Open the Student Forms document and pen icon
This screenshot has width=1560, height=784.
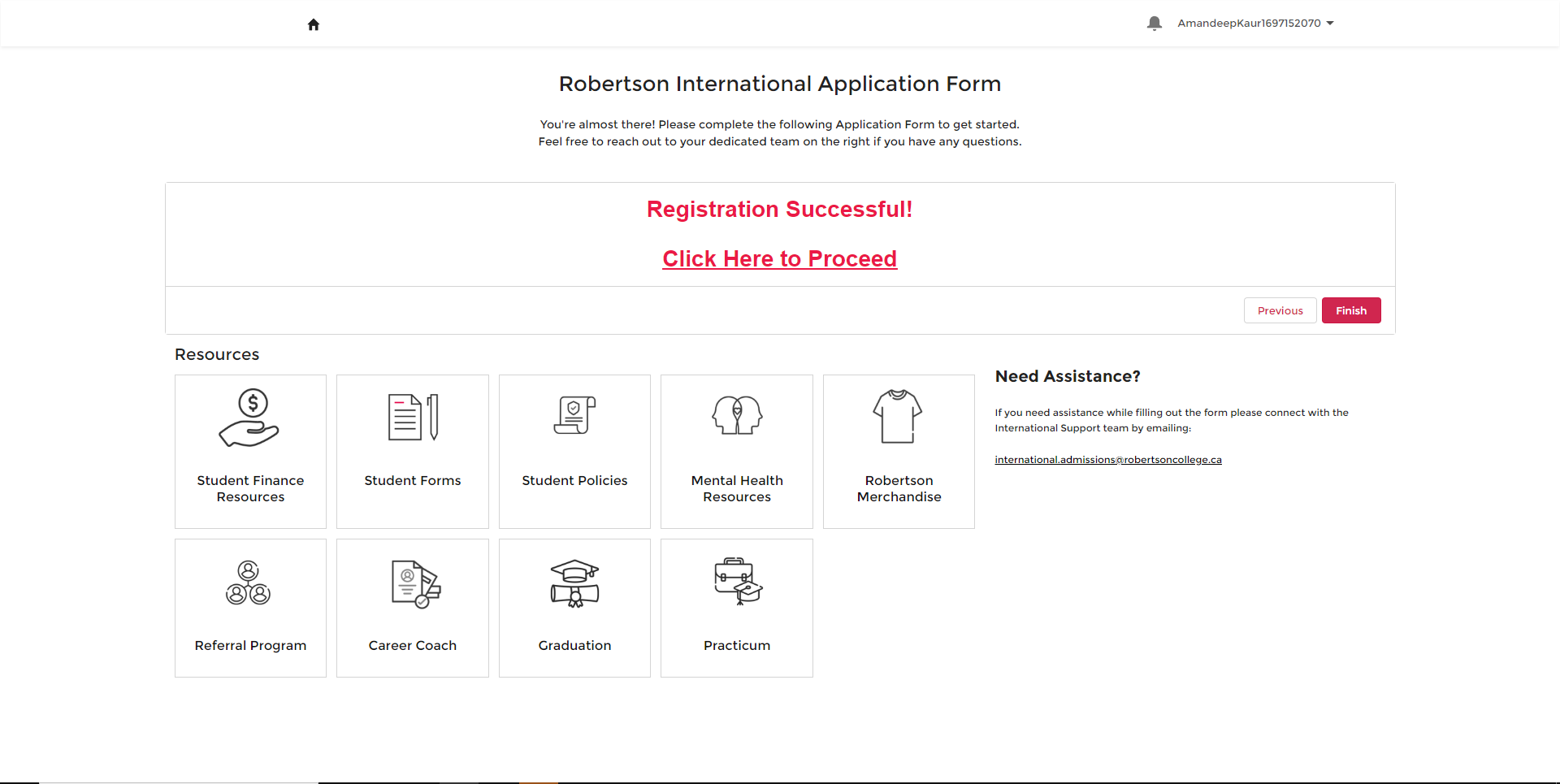[x=413, y=417]
